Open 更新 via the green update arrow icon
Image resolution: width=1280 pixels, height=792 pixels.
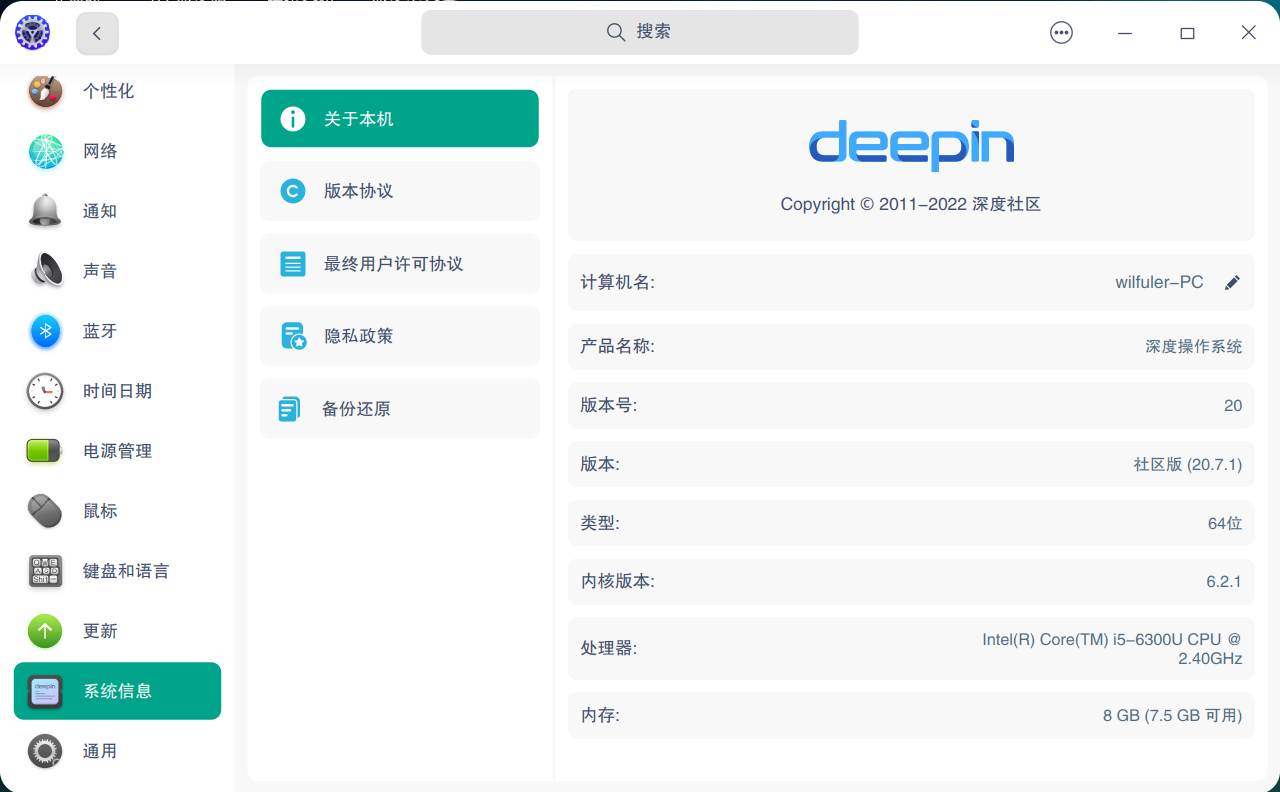pos(44,631)
